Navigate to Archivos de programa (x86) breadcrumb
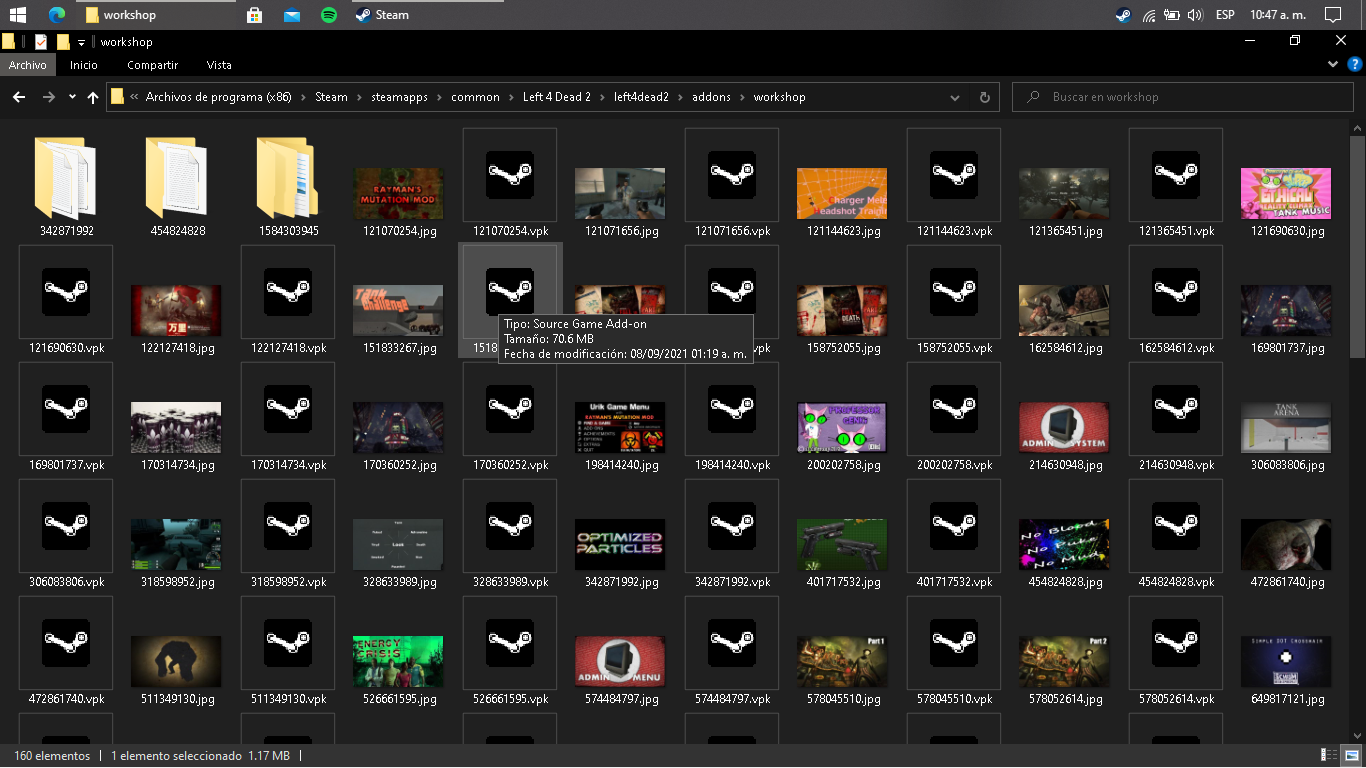This screenshot has width=1366, height=768. [x=218, y=97]
